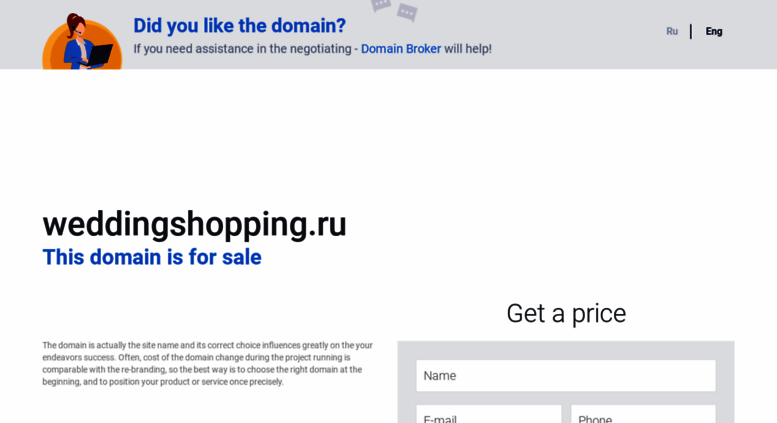Click the Get a price heading

(566, 313)
